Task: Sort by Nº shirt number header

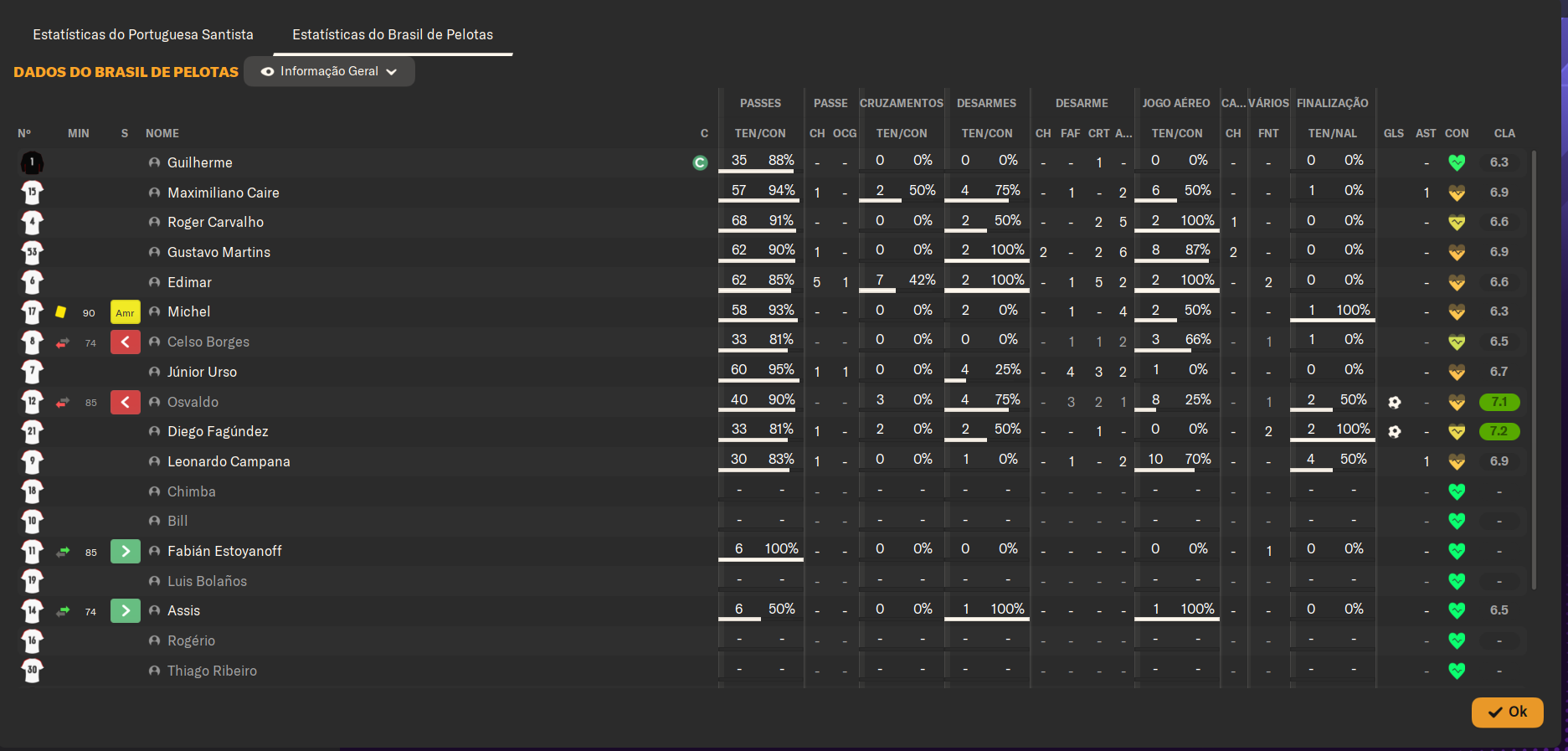Action: click(x=24, y=133)
